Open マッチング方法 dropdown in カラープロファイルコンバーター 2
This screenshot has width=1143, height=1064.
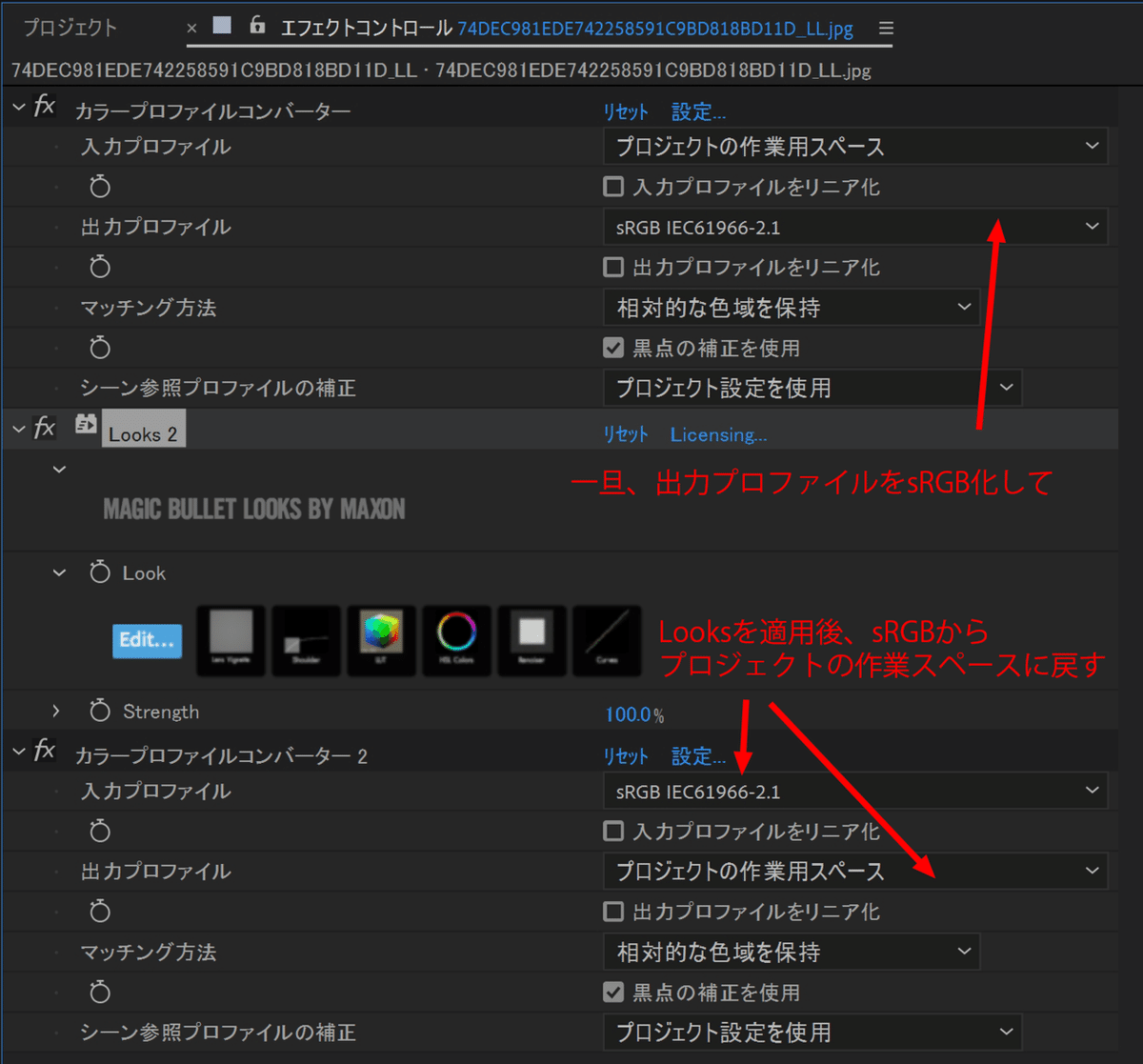792,952
